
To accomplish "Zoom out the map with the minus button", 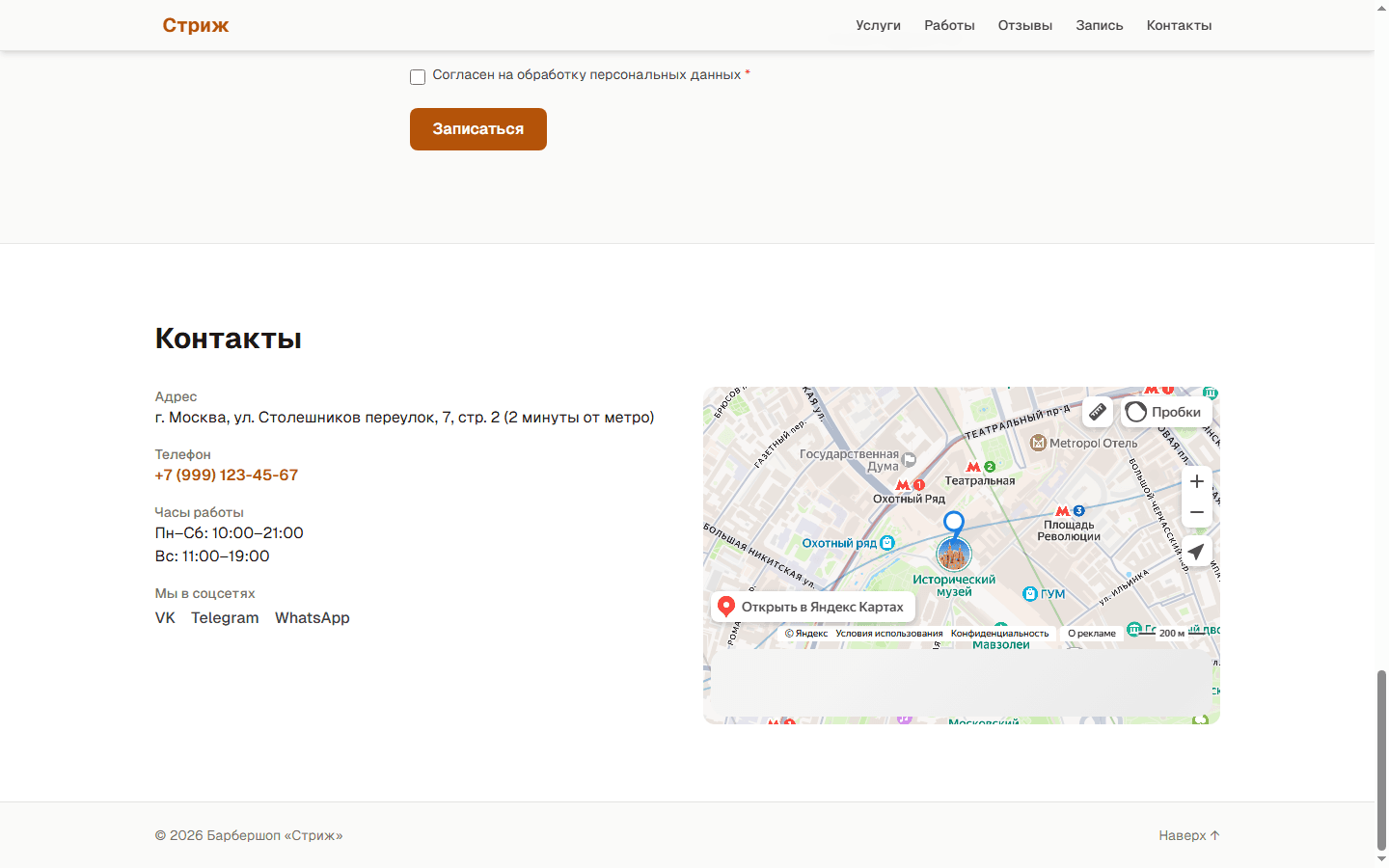I will [x=1197, y=512].
